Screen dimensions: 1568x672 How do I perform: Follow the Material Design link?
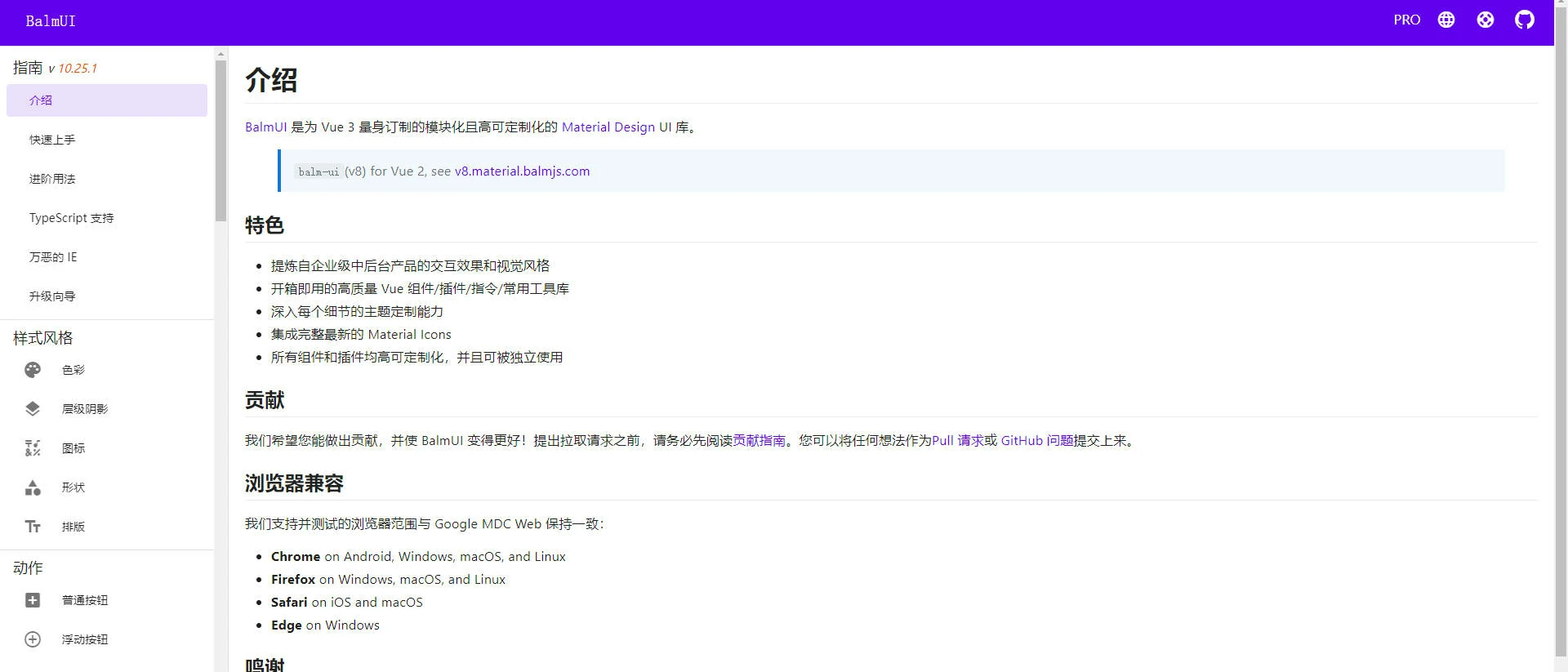tap(608, 127)
